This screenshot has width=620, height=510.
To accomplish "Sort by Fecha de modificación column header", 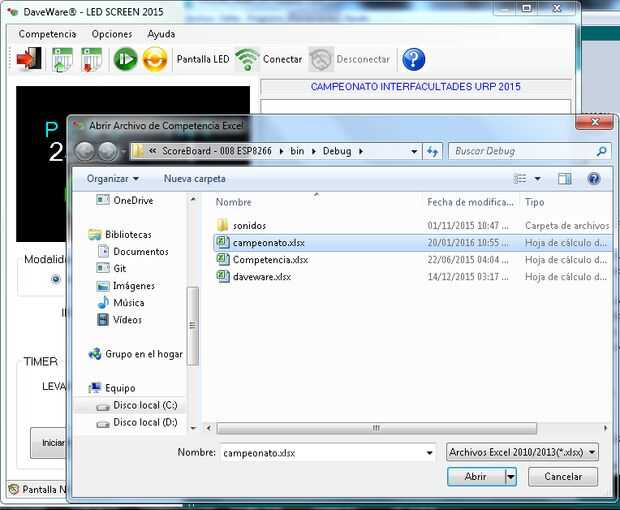I will [470, 202].
